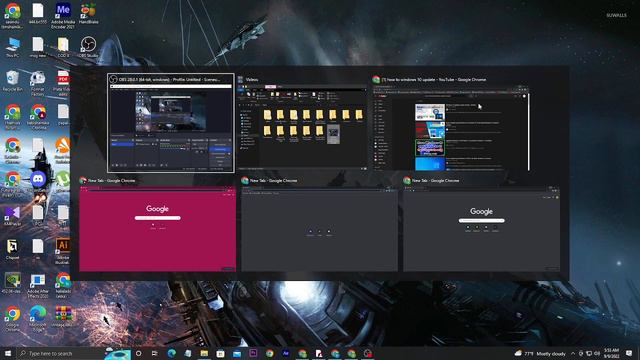Open the Google Chrome desktop shortcut beside Microsoft Edge
640x360 pixels.
[x=12, y=318]
